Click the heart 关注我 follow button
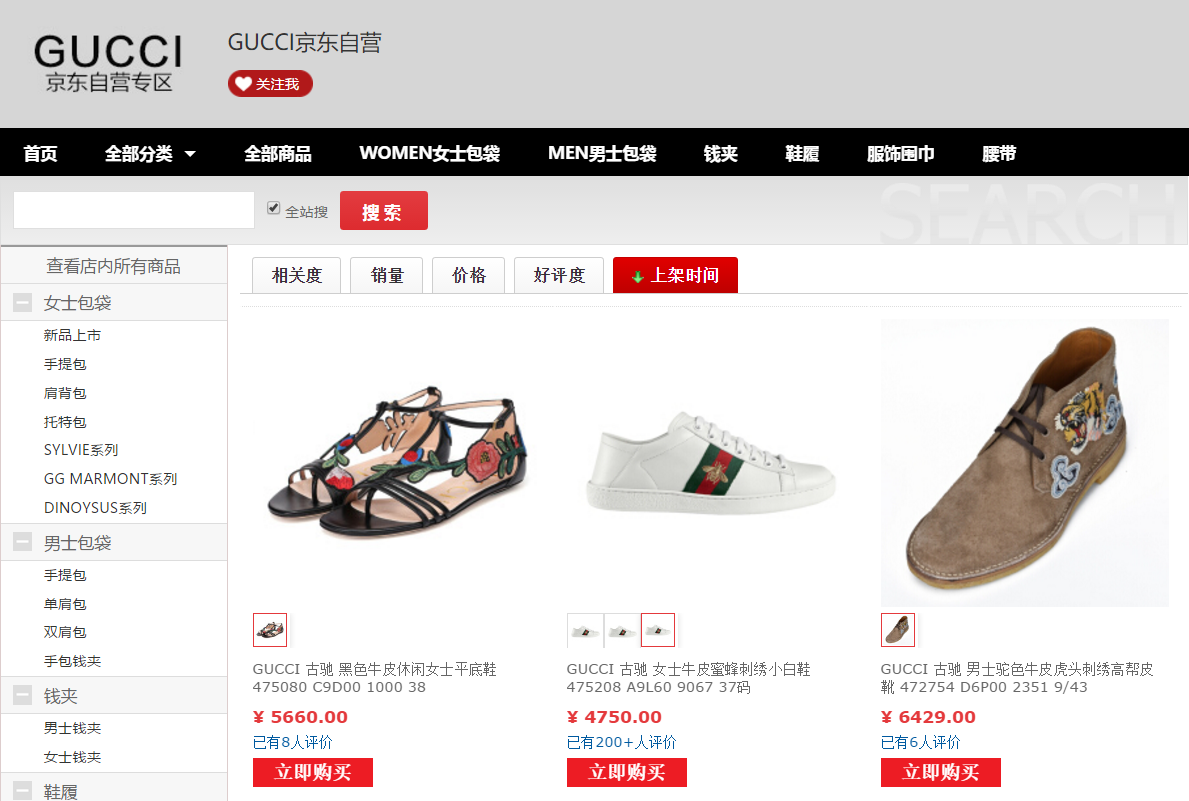 click(x=270, y=83)
